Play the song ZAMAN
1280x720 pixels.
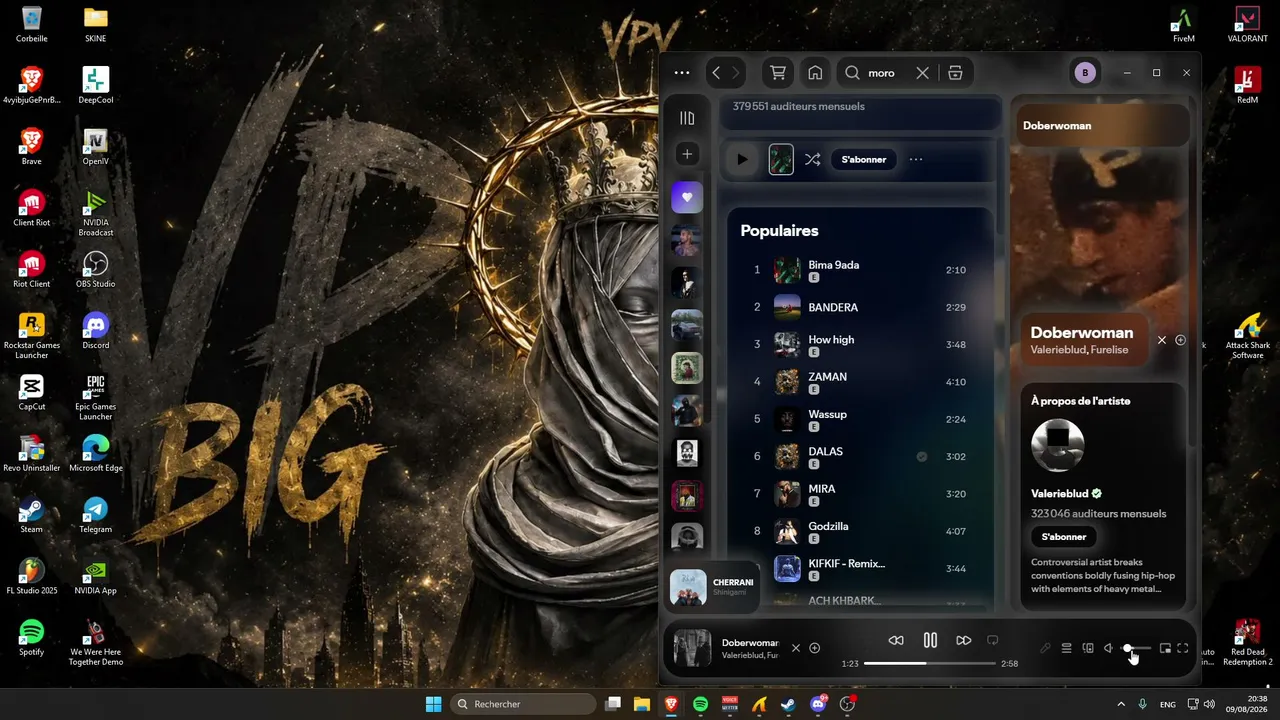(x=828, y=377)
